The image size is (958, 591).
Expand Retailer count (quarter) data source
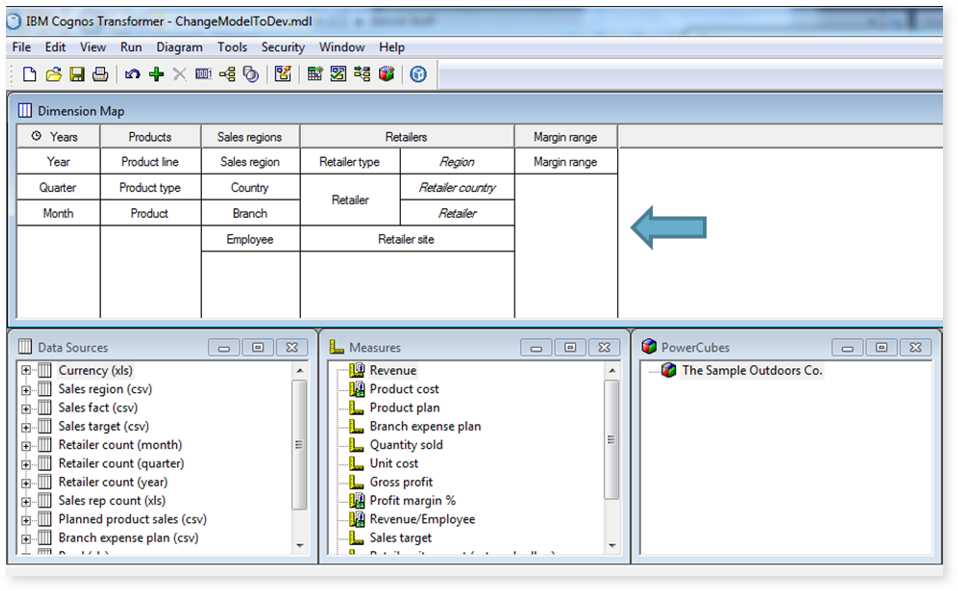coord(26,464)
